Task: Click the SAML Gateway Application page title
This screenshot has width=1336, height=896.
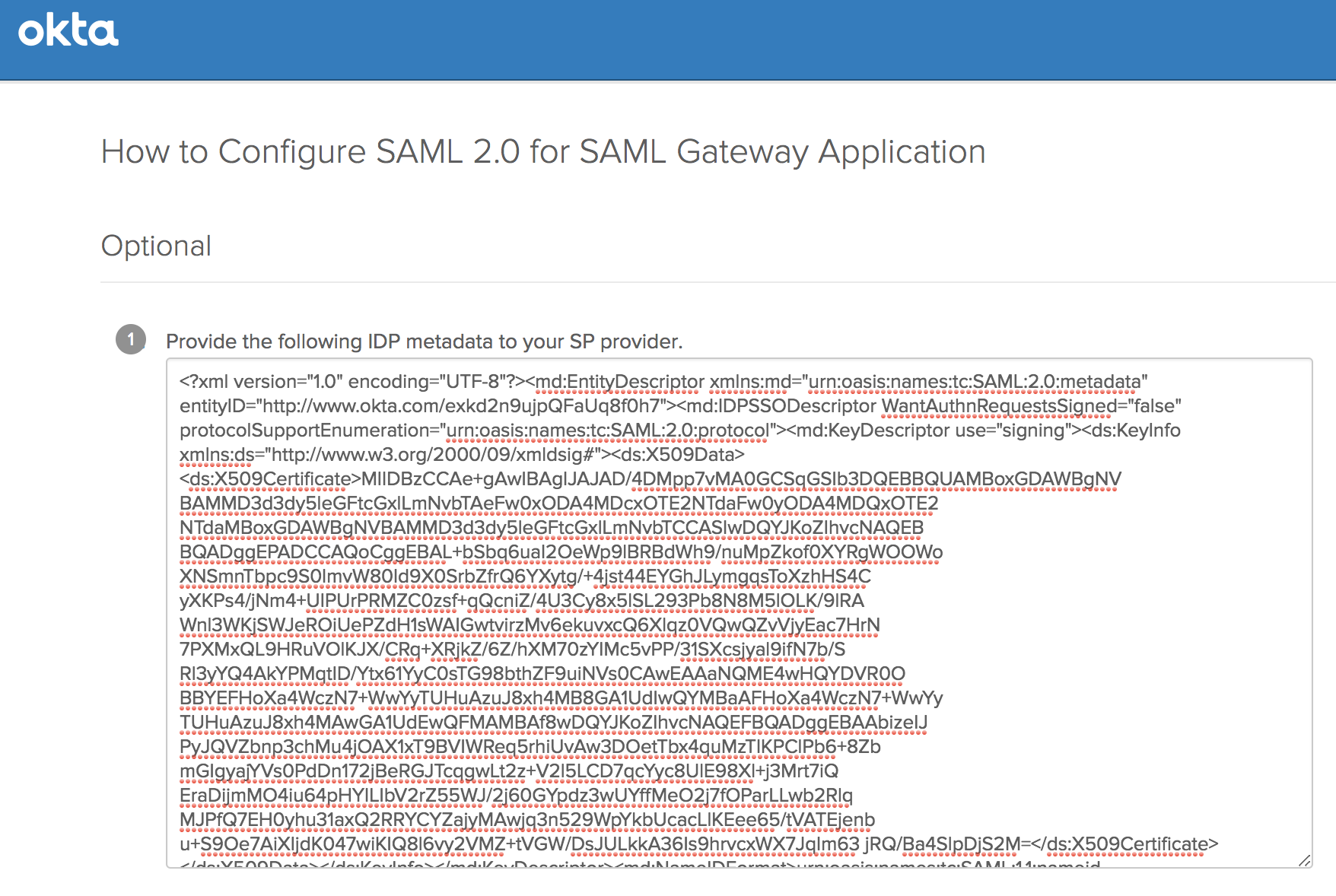Action: coord(543,151)
